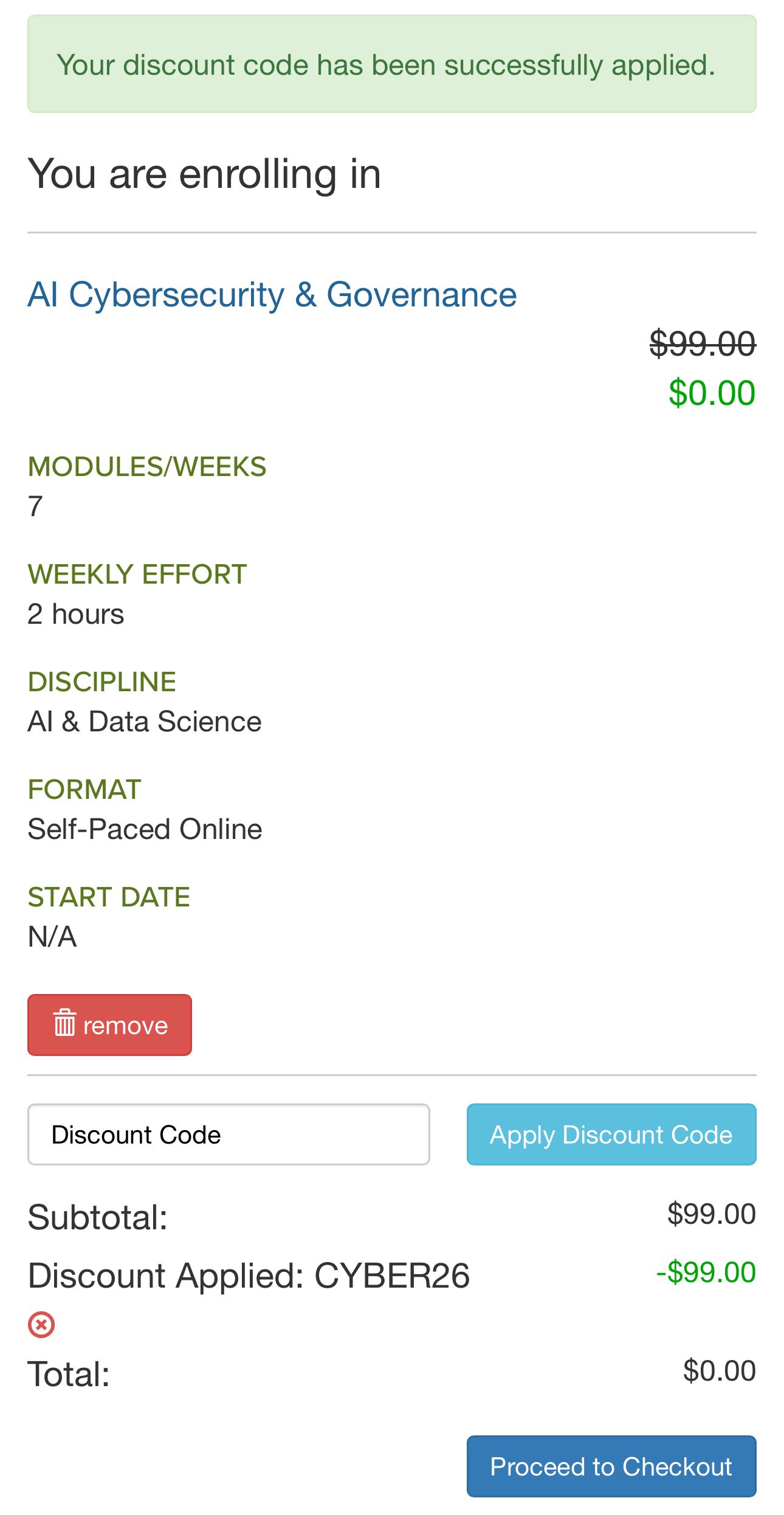Screen dimensions: 784x1515
Task: Click the Subtotal $99.00 amount
Action: pos(712,1214)
